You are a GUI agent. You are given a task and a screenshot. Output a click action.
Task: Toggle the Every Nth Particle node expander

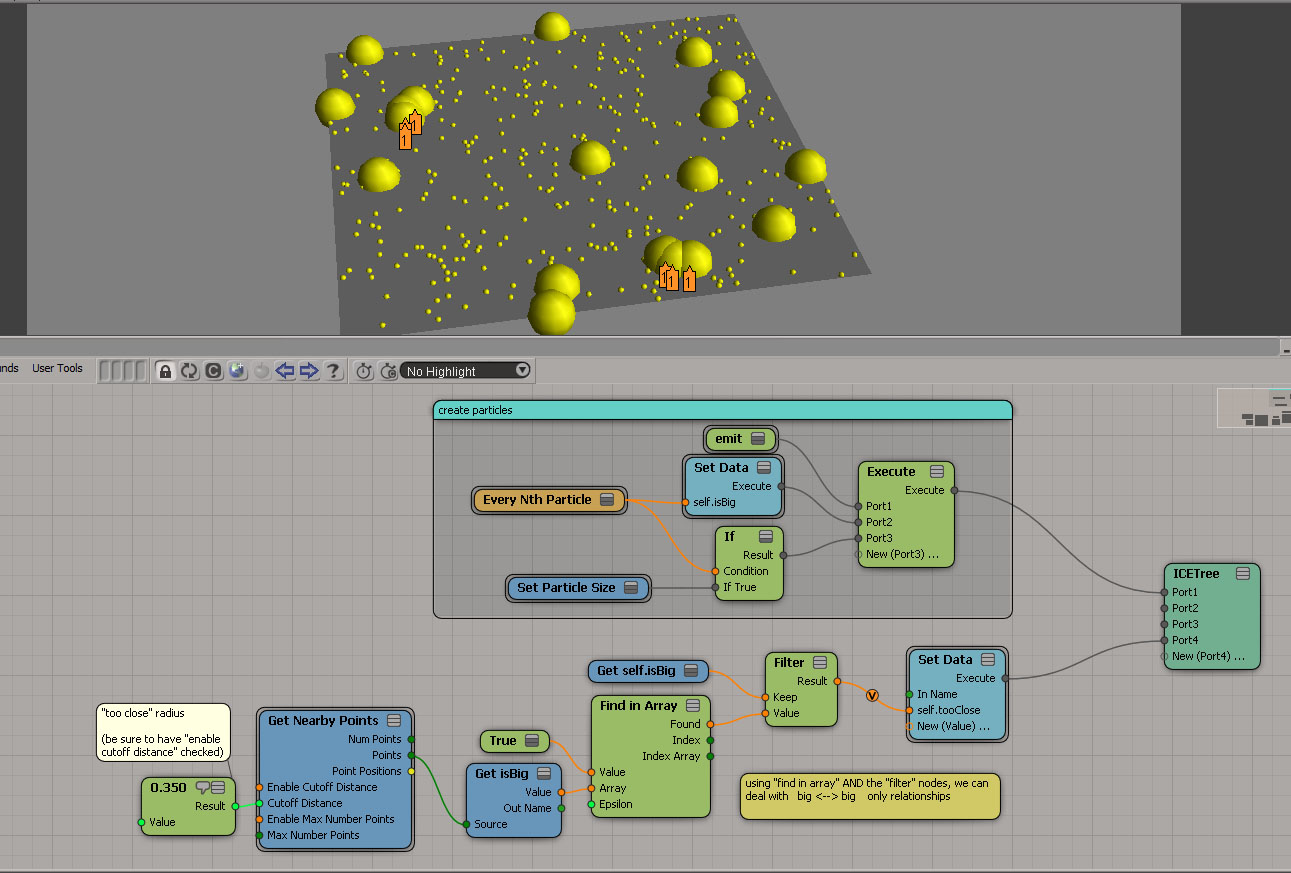coord(607,500)
